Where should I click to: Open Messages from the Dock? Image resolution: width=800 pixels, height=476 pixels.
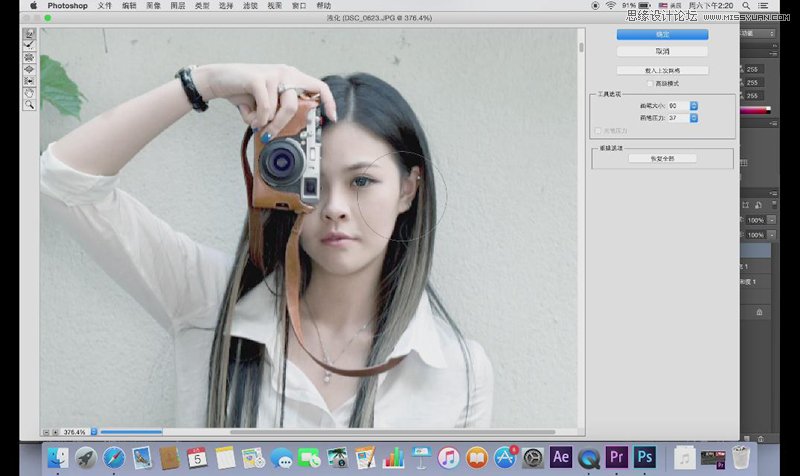pos(281,458)
